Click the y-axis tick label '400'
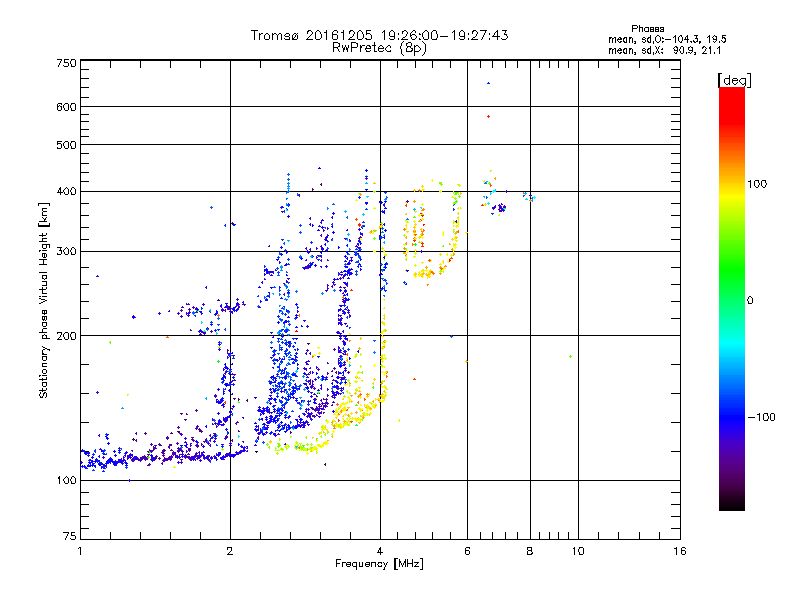 pyautogui.click(x=66, y=192)
